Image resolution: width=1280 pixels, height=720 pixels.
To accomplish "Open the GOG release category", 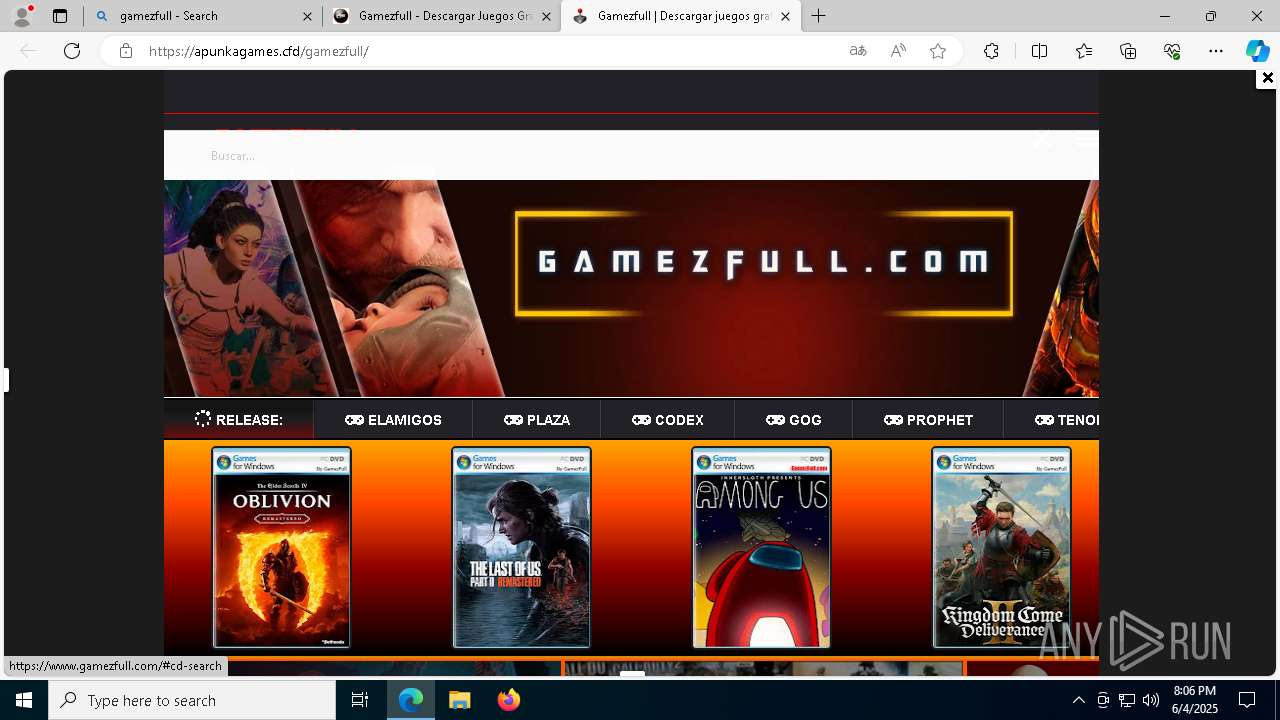I will 794,420.
